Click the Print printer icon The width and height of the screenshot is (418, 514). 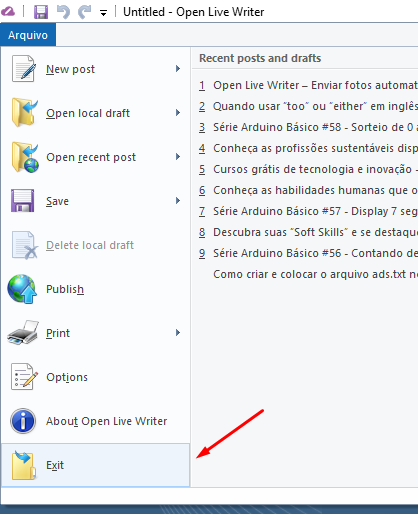point(23,333)
